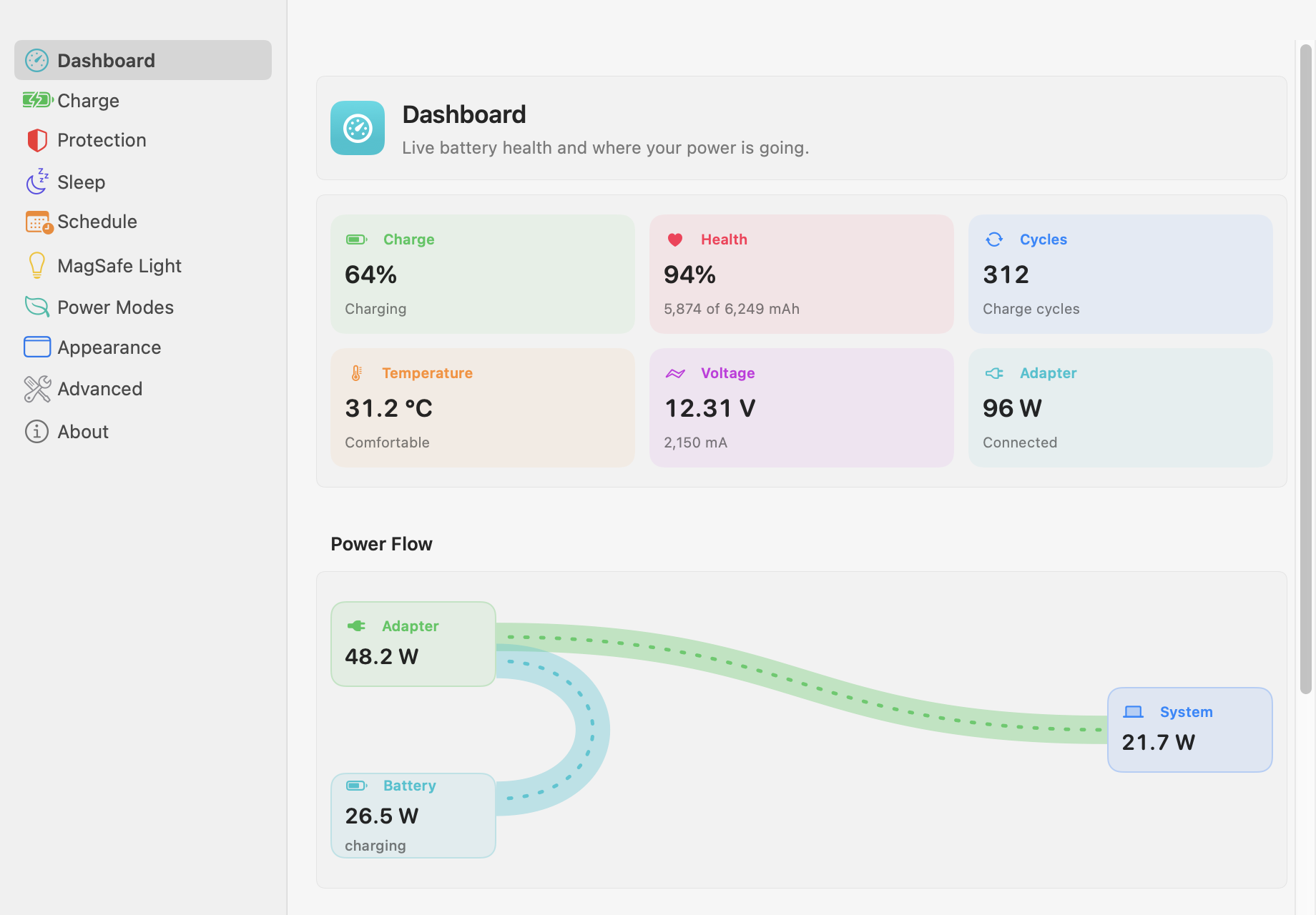The image size is (1316, 915).
Task: Click 'Charge cycles' caption
Action: tap(1031, 309)
